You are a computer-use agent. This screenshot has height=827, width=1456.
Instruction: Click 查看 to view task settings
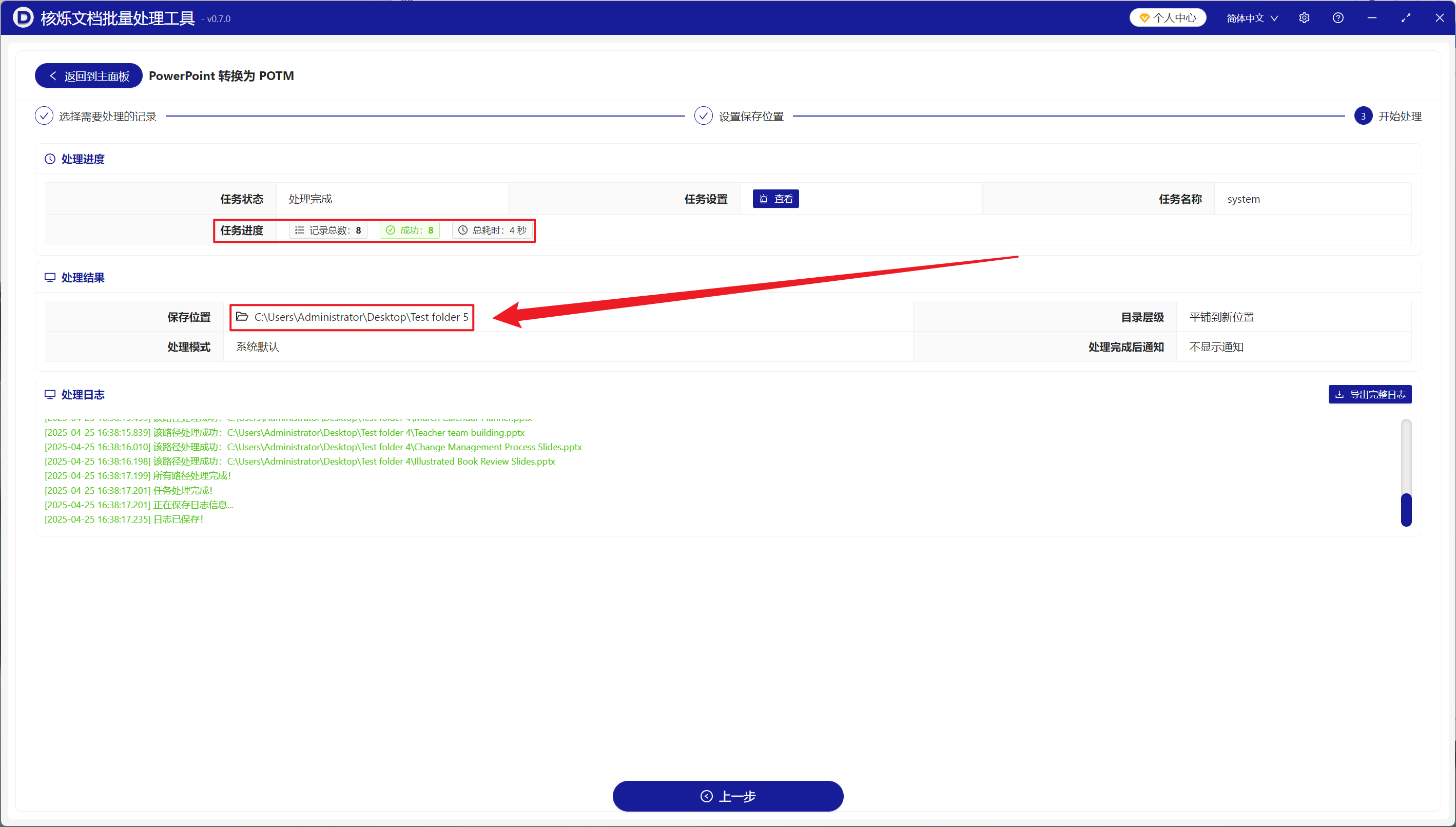tap(775, 199)
